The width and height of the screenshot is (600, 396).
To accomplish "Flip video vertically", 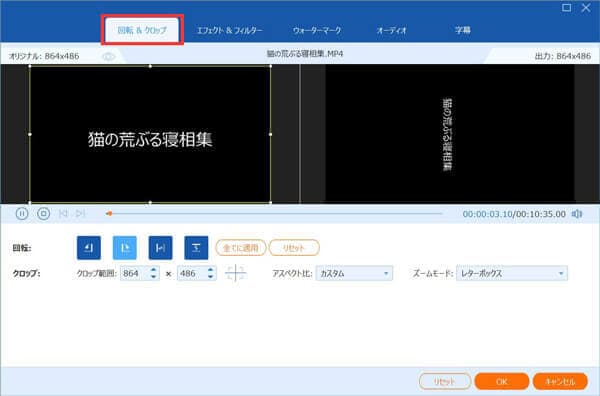I will point(196,248).
